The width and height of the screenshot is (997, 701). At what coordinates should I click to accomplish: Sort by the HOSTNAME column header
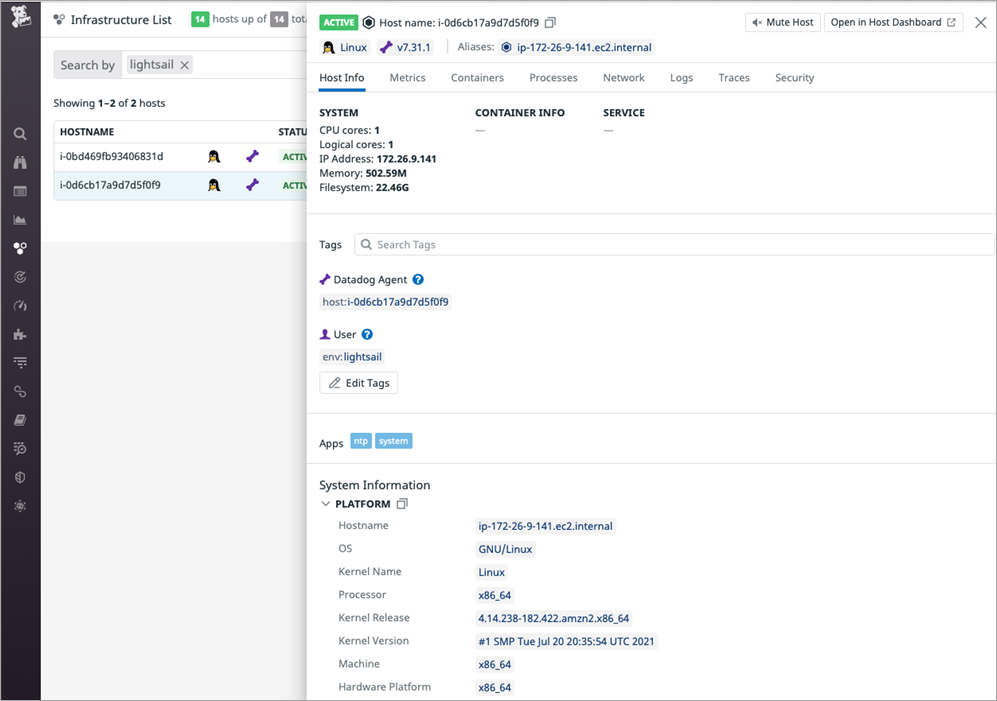point(87,132)
